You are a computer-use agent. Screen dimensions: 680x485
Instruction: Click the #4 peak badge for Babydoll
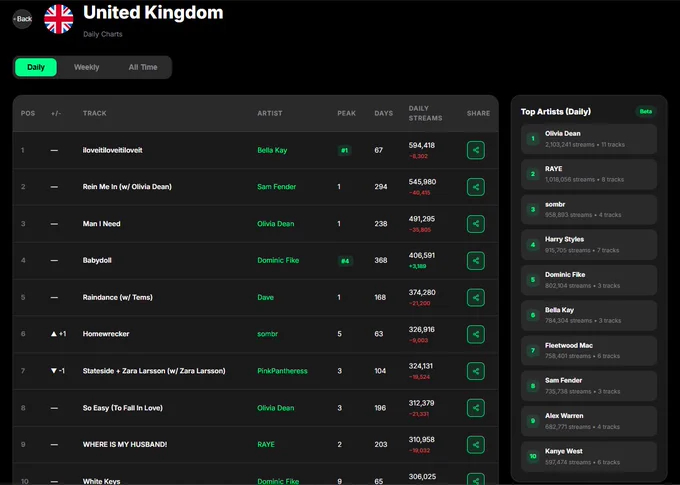tap(345, 261)
